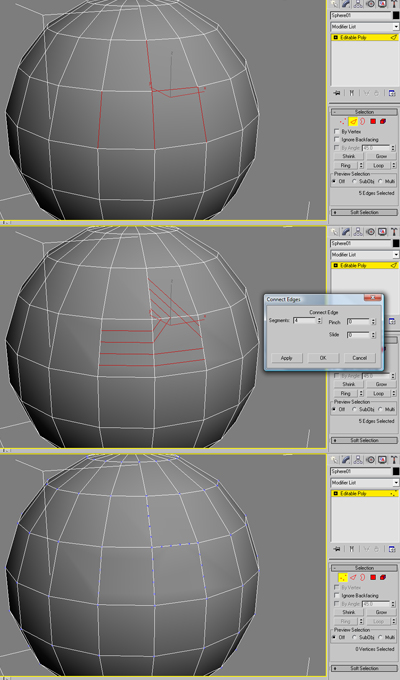The width and height of the screenshot is (400, 680).
Task: Toggle Show End Result in no-dialog edge-mode screenshot
Action: (x=351, y=93)
